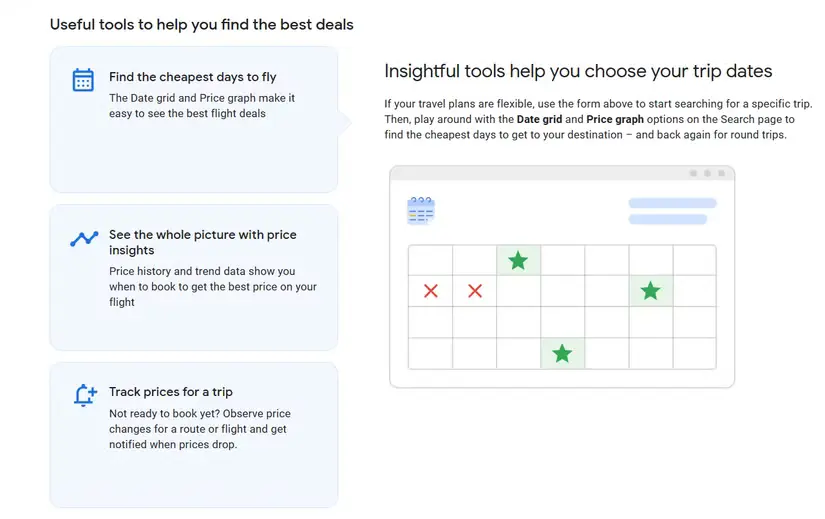
Task: Click the second red X in the grid
Action: point(475,291)
